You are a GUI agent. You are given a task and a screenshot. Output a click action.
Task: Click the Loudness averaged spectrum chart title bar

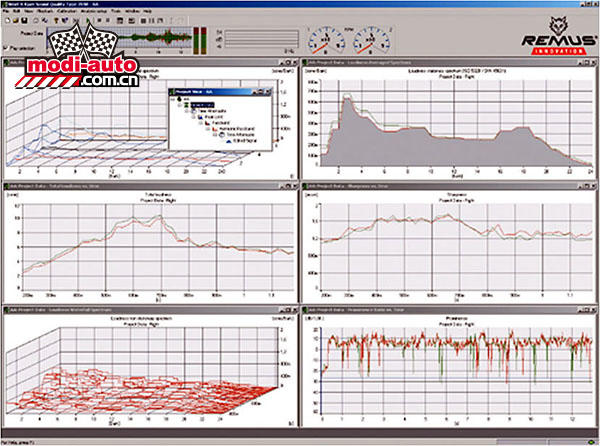tap(449, 62)
